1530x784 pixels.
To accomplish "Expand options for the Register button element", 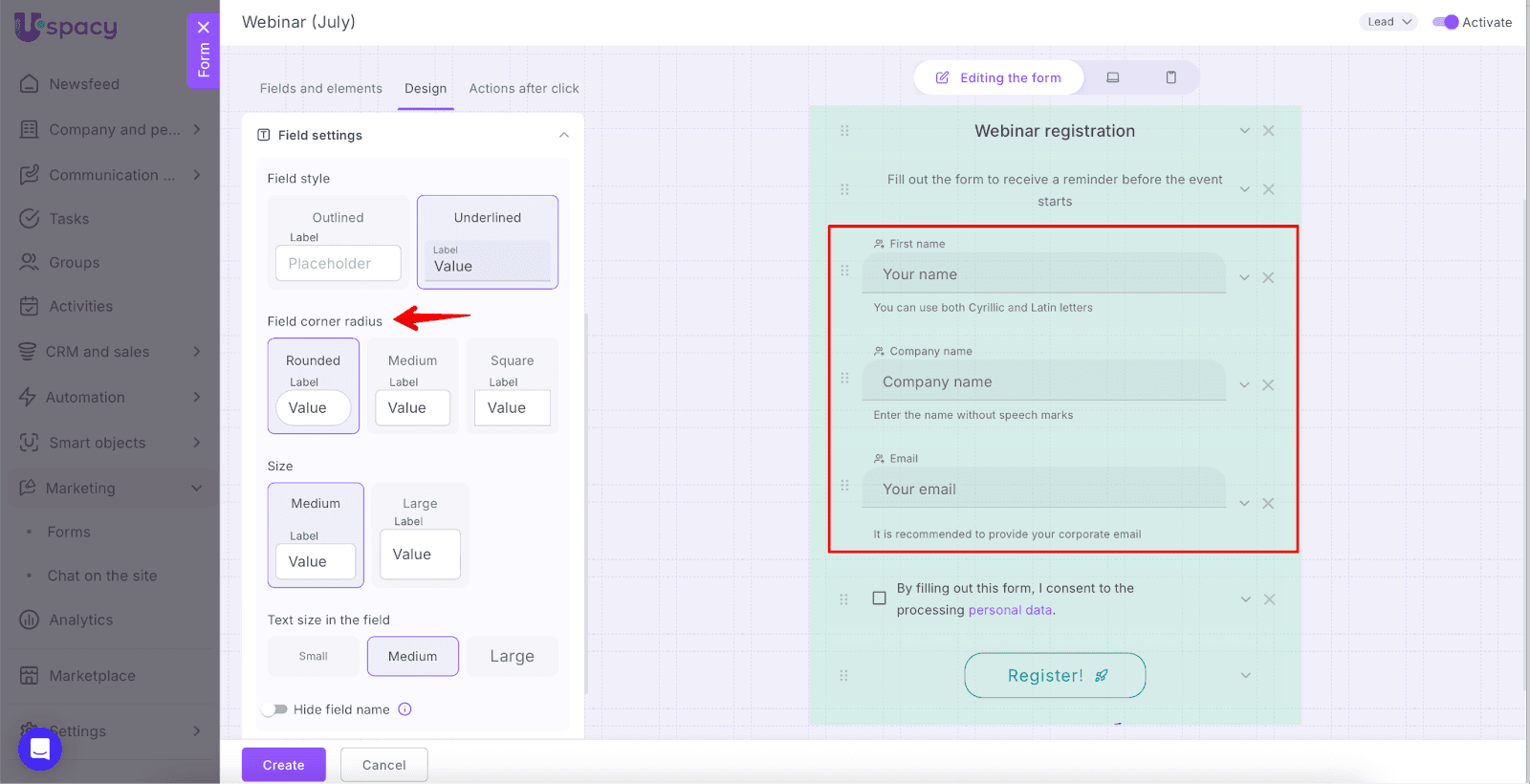I will tap(1245, 676).
